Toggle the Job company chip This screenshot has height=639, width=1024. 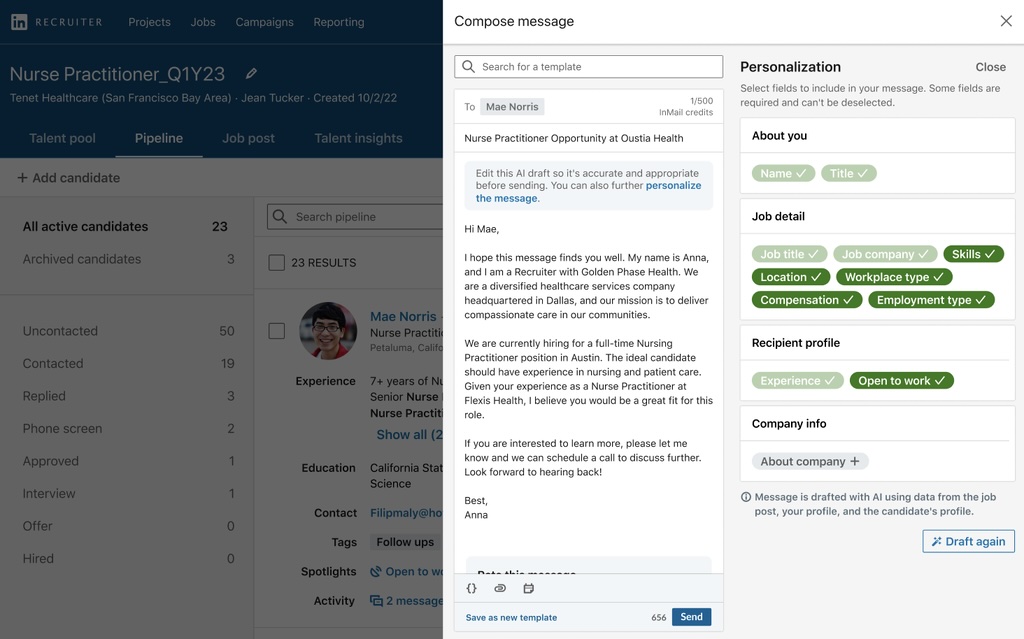[x=885, y=254]
